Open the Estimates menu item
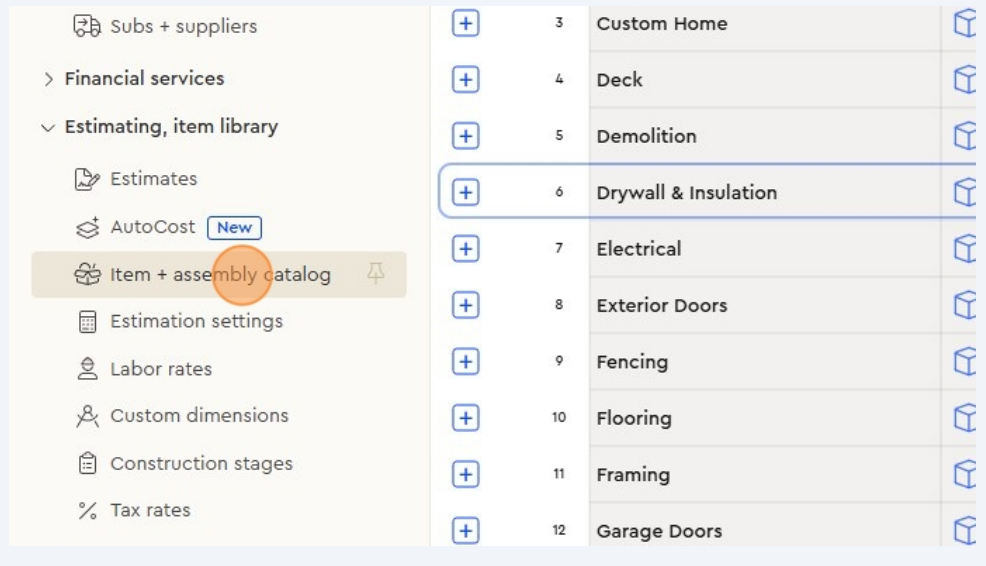 153,179
